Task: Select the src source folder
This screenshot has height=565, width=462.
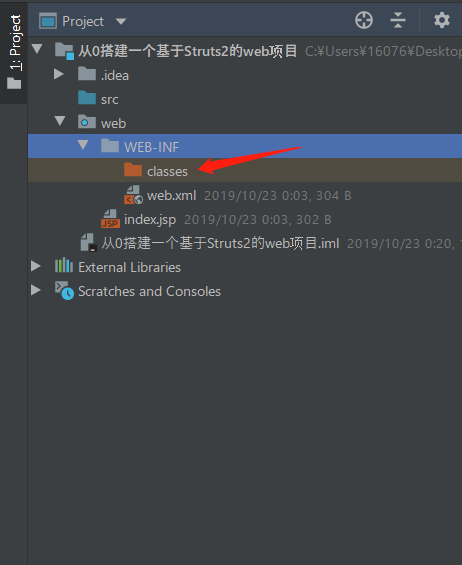Action: tap(98, 99)
